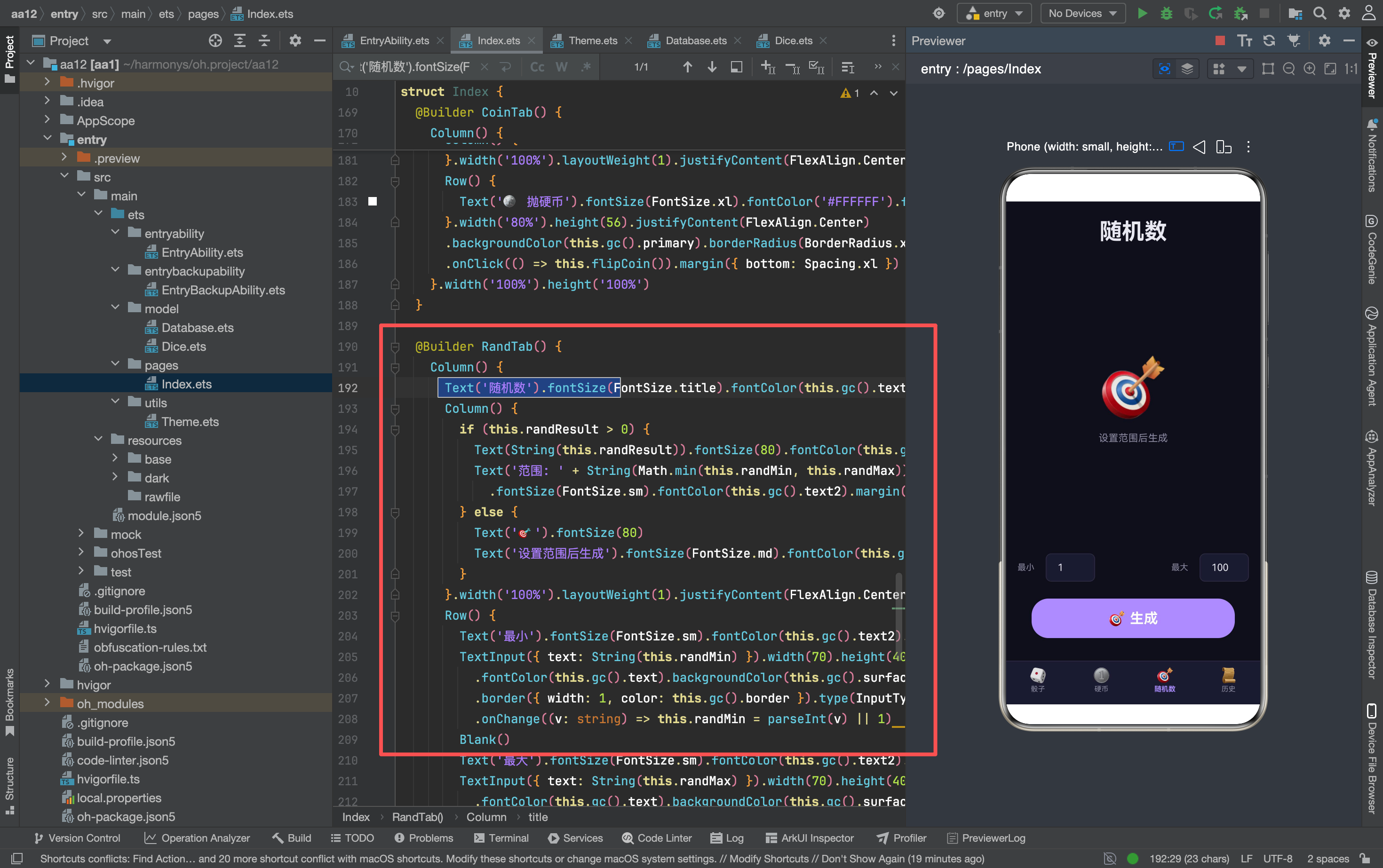Open the ArkUI Inspector tool window

coord(810,838)
